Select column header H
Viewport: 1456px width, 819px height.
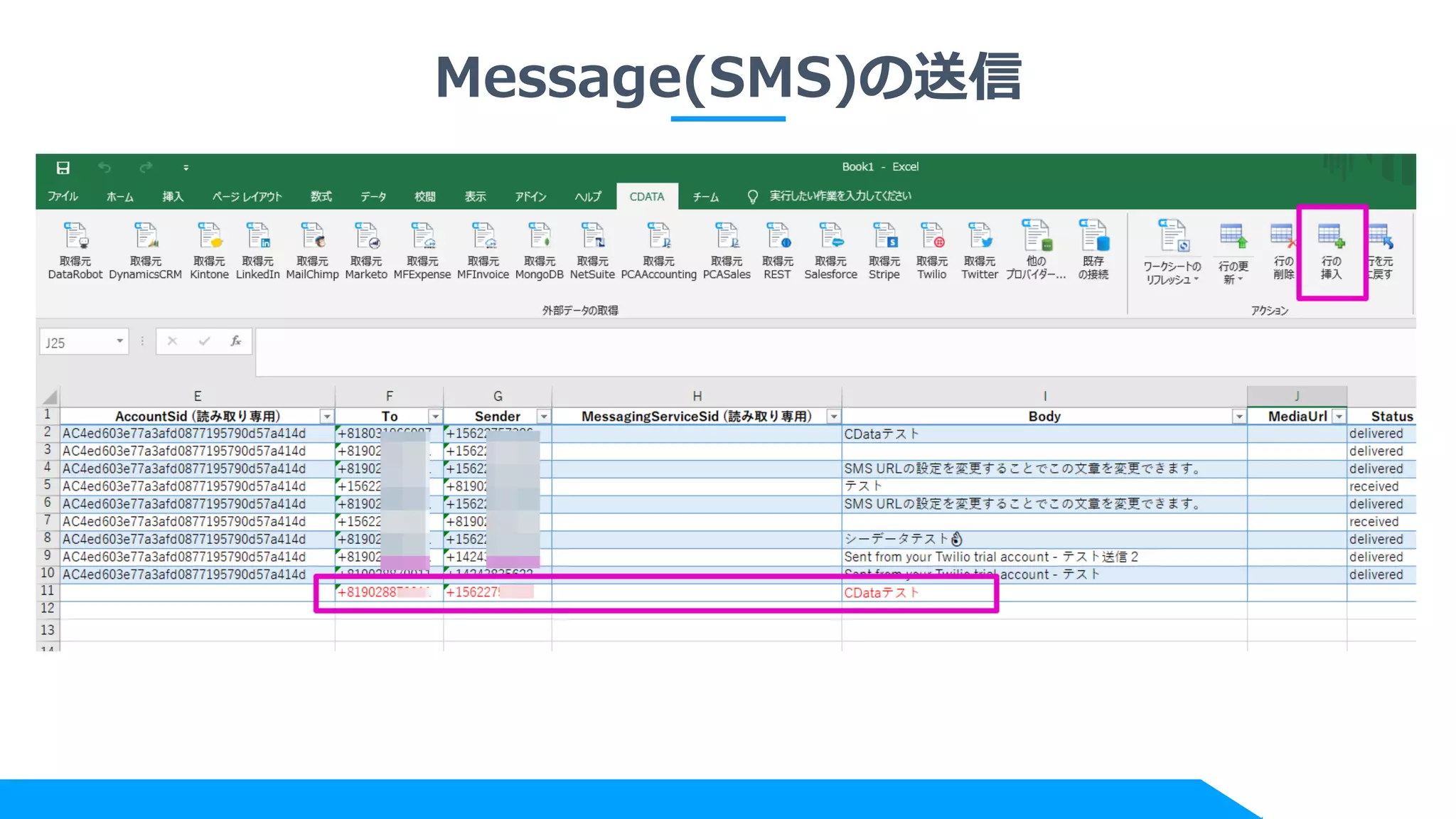pos(697,396)
